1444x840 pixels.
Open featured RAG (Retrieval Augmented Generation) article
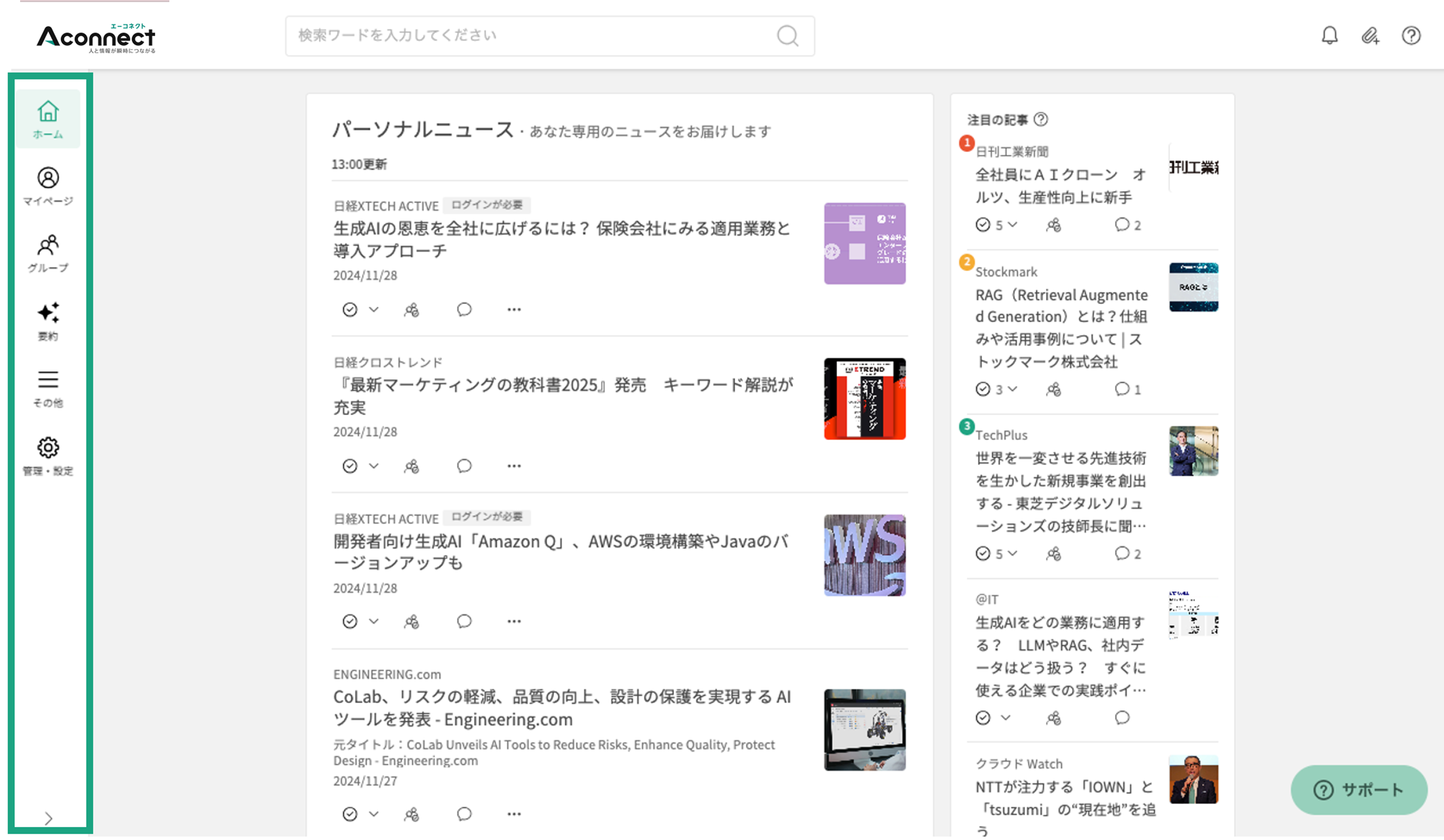pyautogui.click(x=1061, y=328)
